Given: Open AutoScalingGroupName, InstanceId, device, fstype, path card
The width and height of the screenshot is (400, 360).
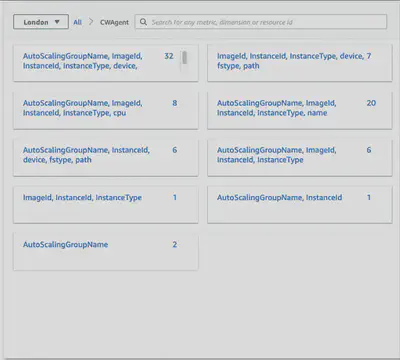Looking at the screenshot, I should pos(106,157).
